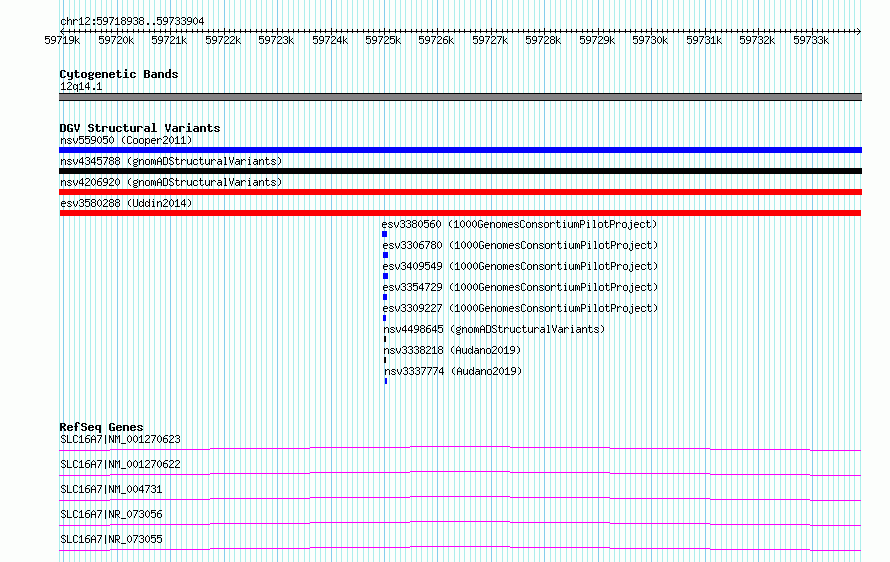Click the 59722k ruler tick label
Screen dimensions: 890x562
(x=223, y=40)
